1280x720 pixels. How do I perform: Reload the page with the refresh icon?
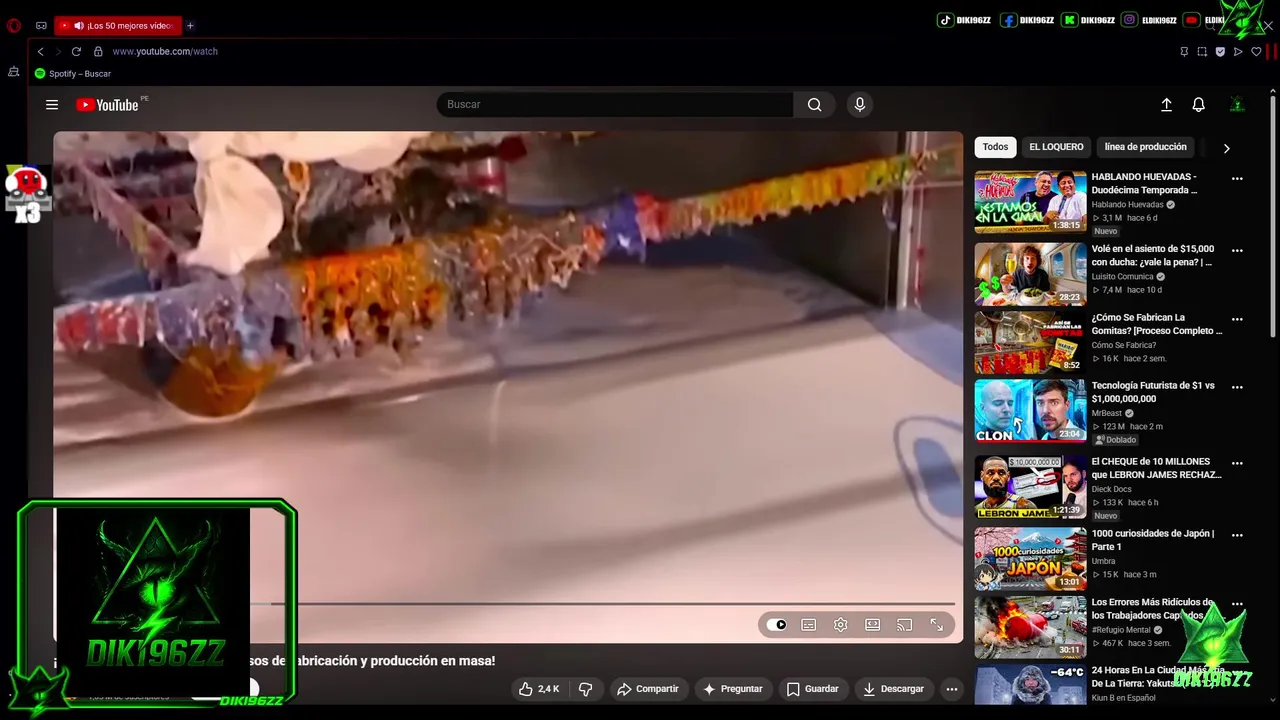click(x=76, y=51)
